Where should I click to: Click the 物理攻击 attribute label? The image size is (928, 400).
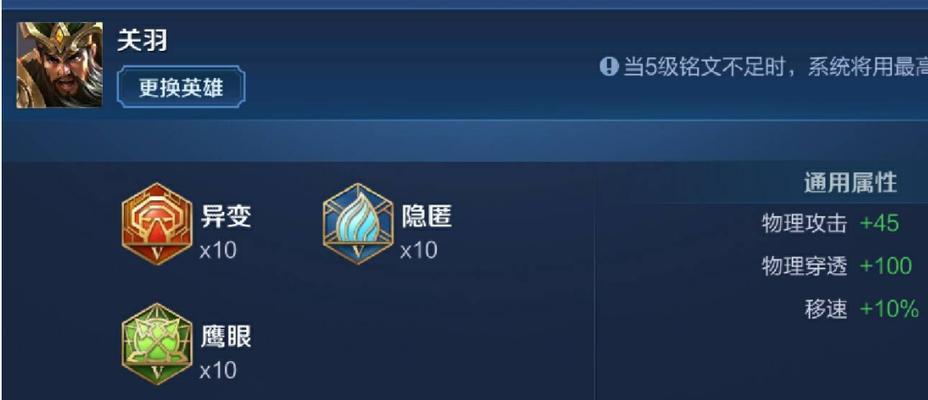pyautogui.click(x=804, y=224)
